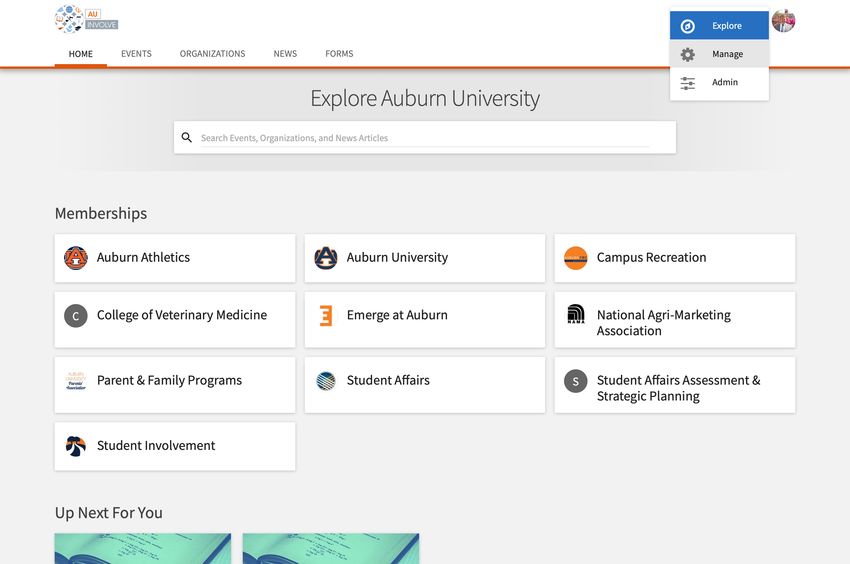
Task: Click the Emerge at Auburn E icon
Action: [326, 316]
